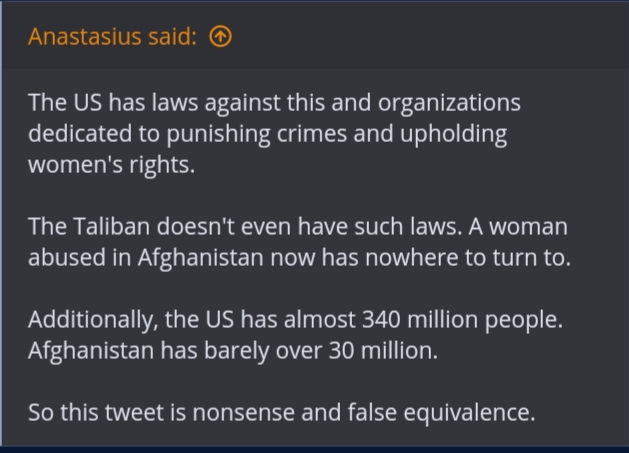Click the up-arrow icon beside "Anastasius said:"
Viewport: 629px width, 453px height.
click(221, 37)
